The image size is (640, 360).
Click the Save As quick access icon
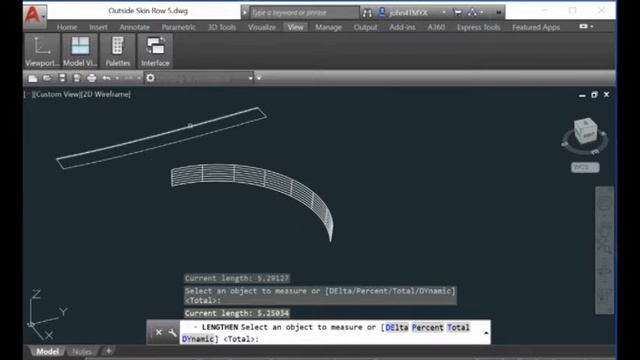[77, 78]
